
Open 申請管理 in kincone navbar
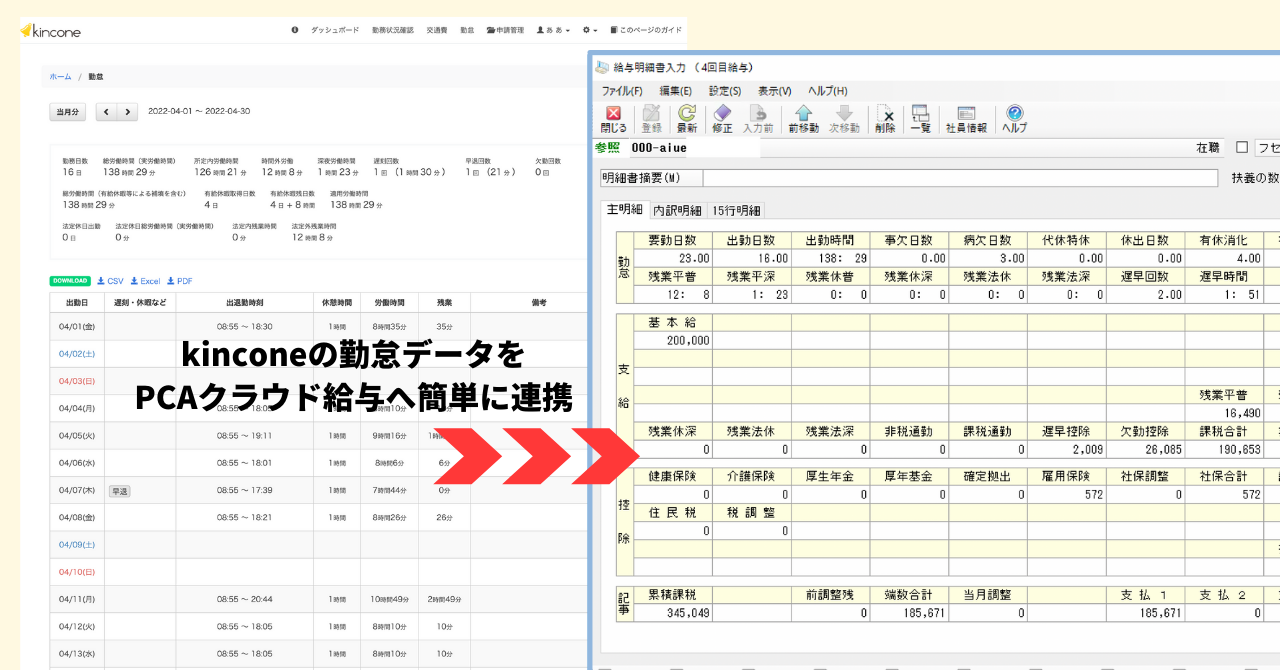[505, 31]
